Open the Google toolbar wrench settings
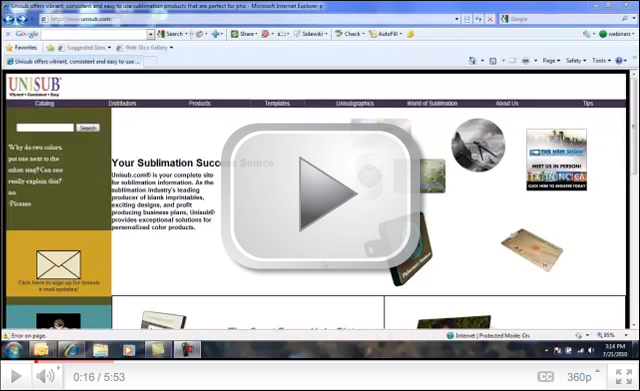Image resolution: width=640 pixels, height=391 pixels. point(587,34)
